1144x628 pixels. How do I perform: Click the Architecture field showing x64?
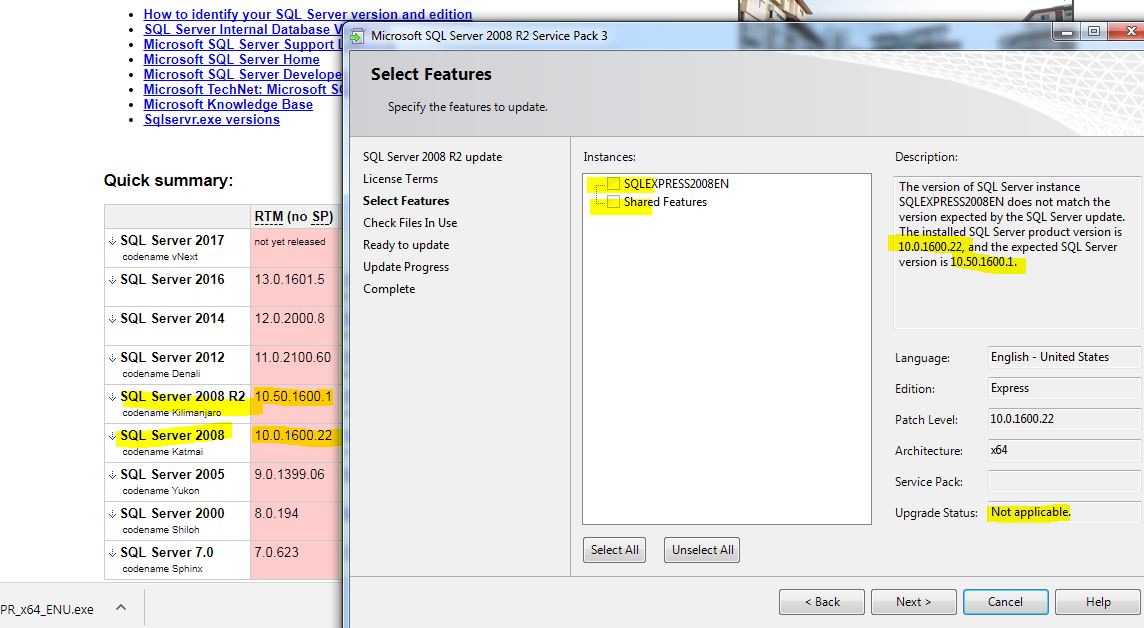(x=1064, y=450)
